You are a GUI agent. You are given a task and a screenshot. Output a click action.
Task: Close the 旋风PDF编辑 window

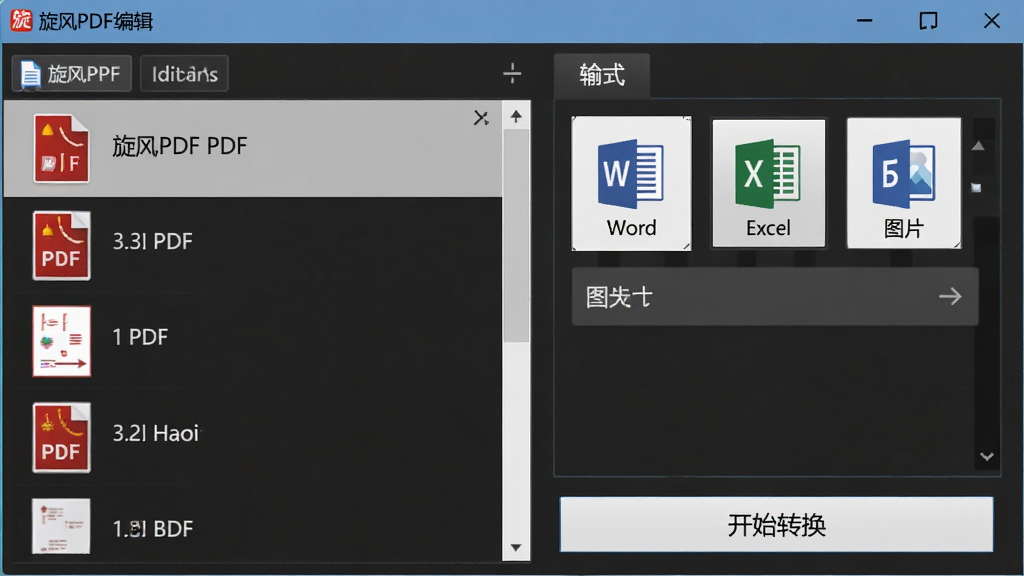pyautogui.click(x=991, y=21)
